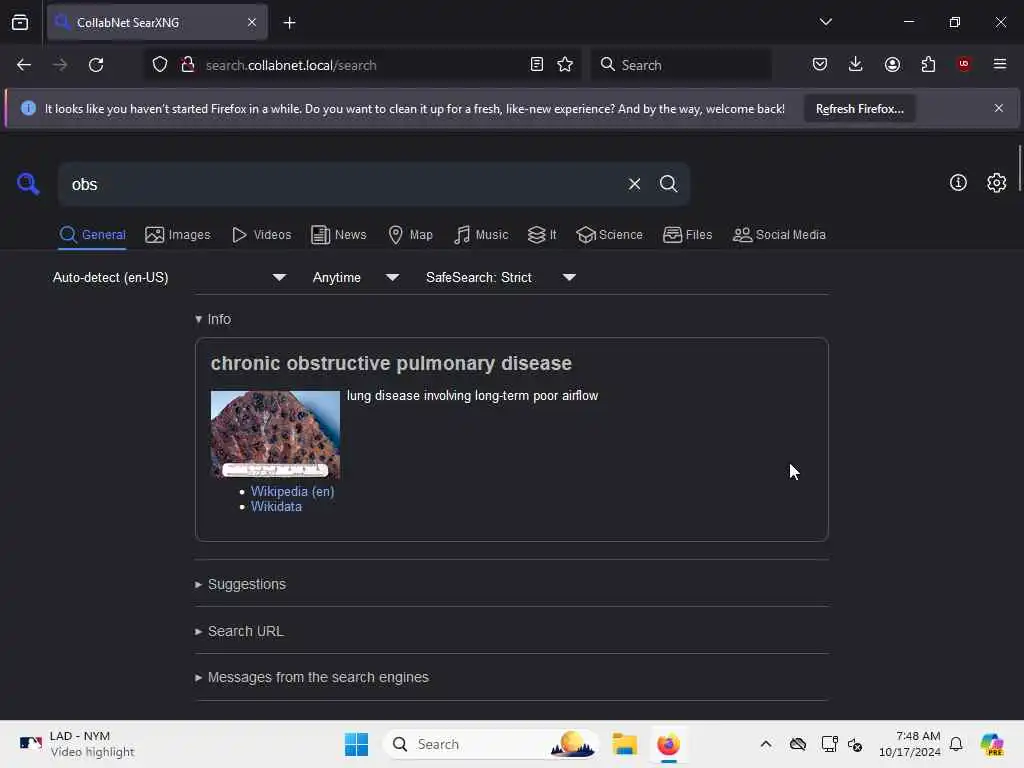Viewport: 1024px width, 768px height.
Task: Click the SearXNG magnifier logo
Action: 28,184
